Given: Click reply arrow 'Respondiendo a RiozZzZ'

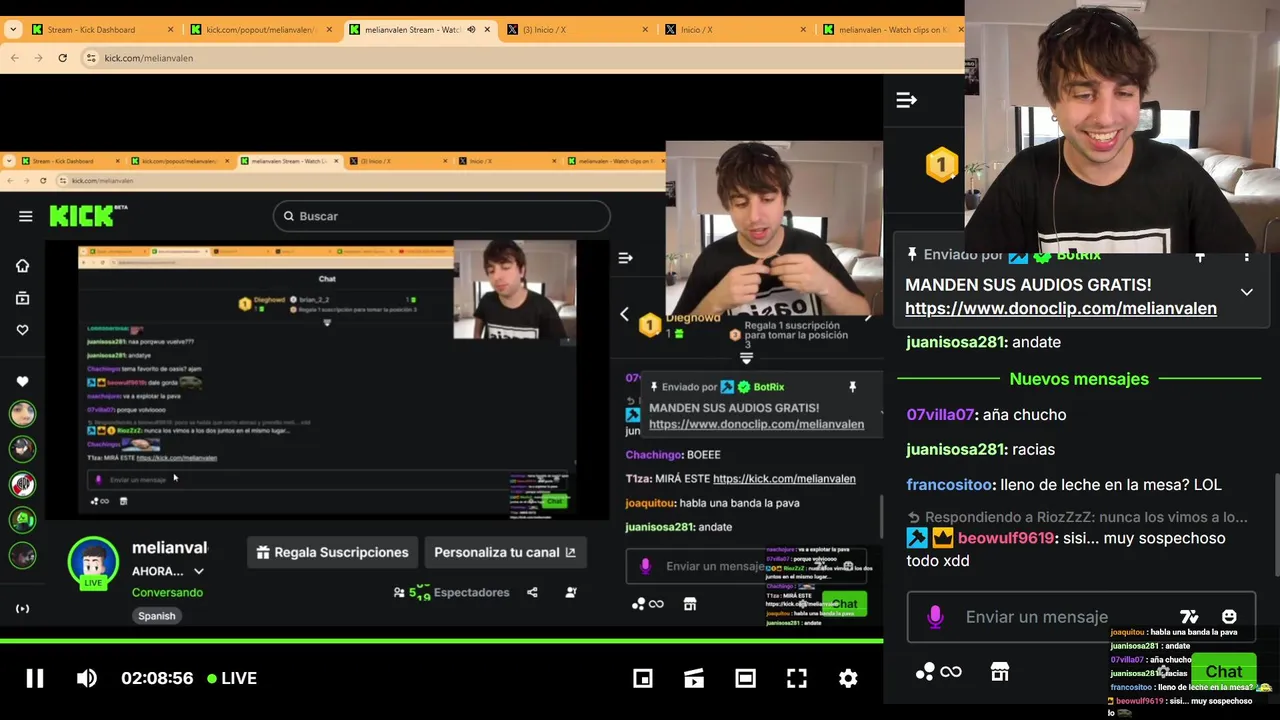Looking at the screenshot, I should click(x=913, y=517).
